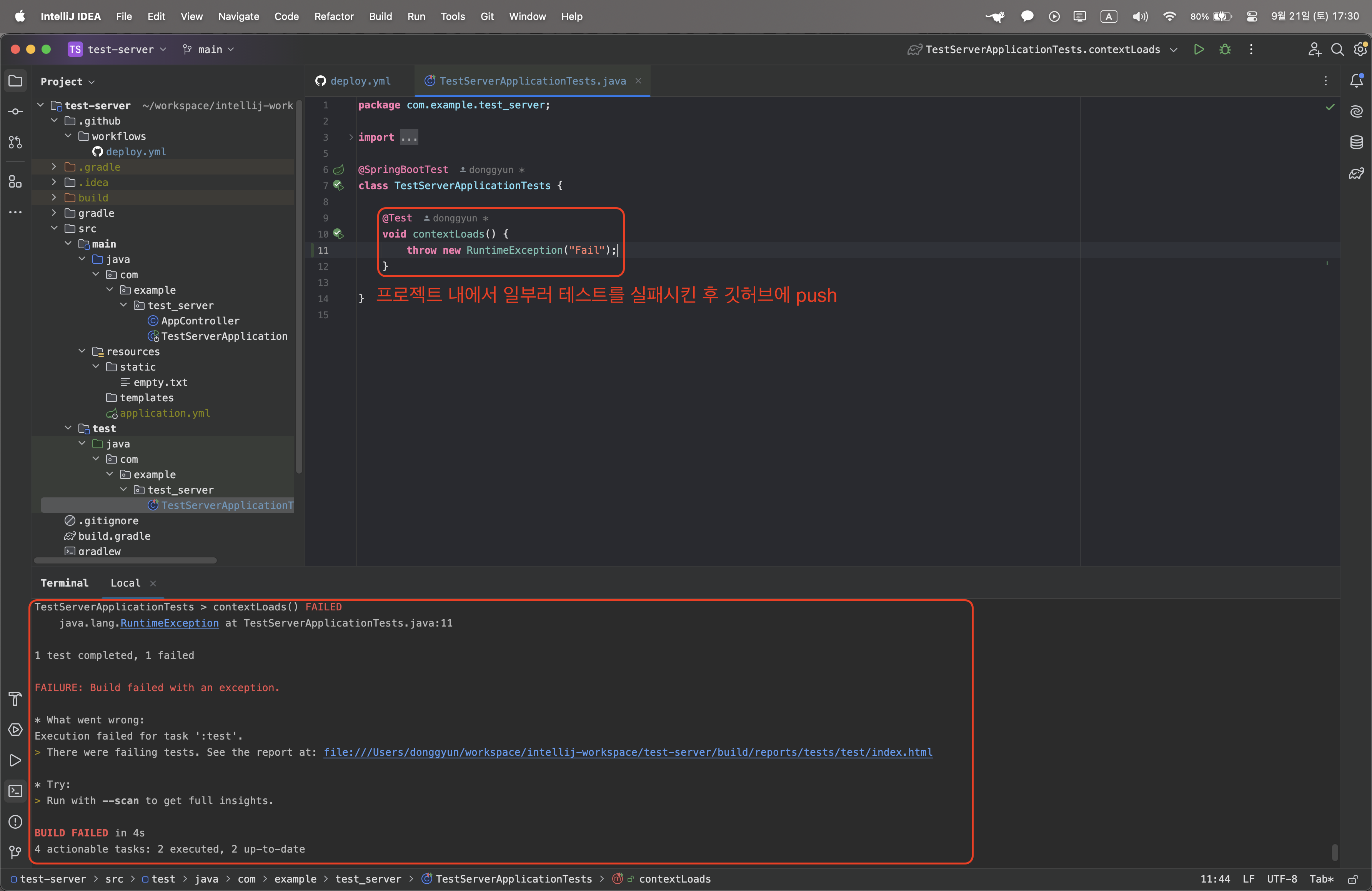Open the Database tool window icon

point(1357,142)
